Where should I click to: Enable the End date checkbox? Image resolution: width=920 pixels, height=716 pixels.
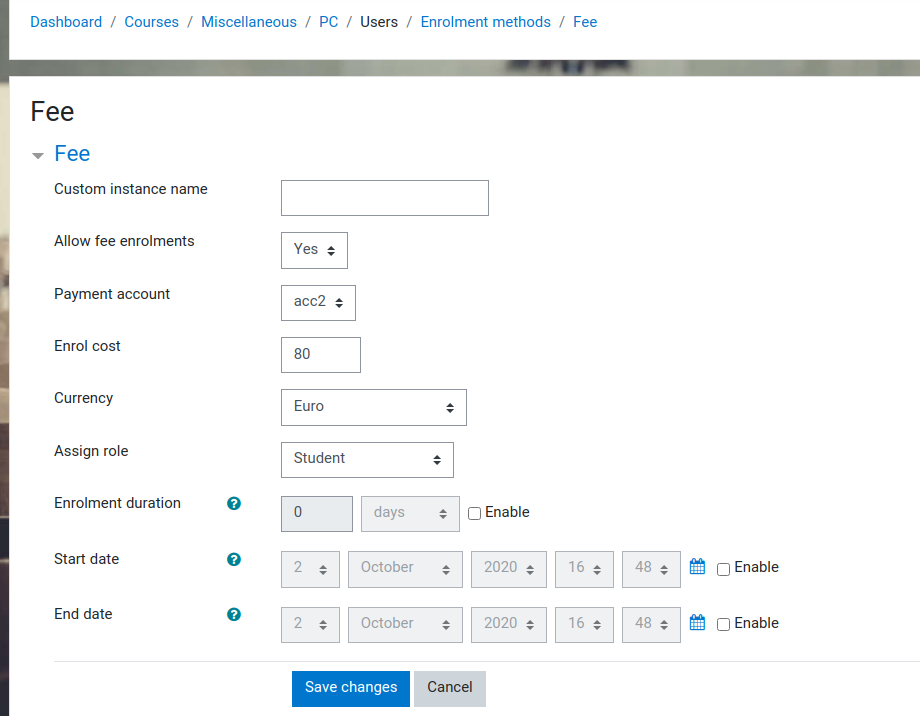(723, 624)
